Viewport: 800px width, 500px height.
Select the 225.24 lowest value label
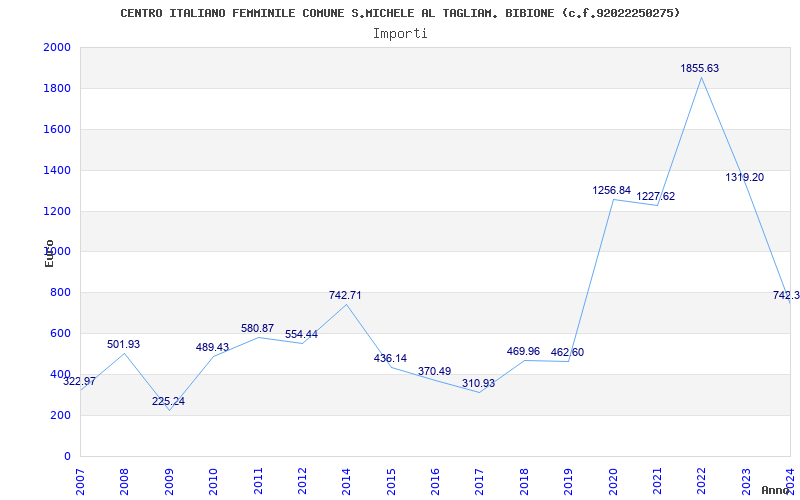(168, 401)
